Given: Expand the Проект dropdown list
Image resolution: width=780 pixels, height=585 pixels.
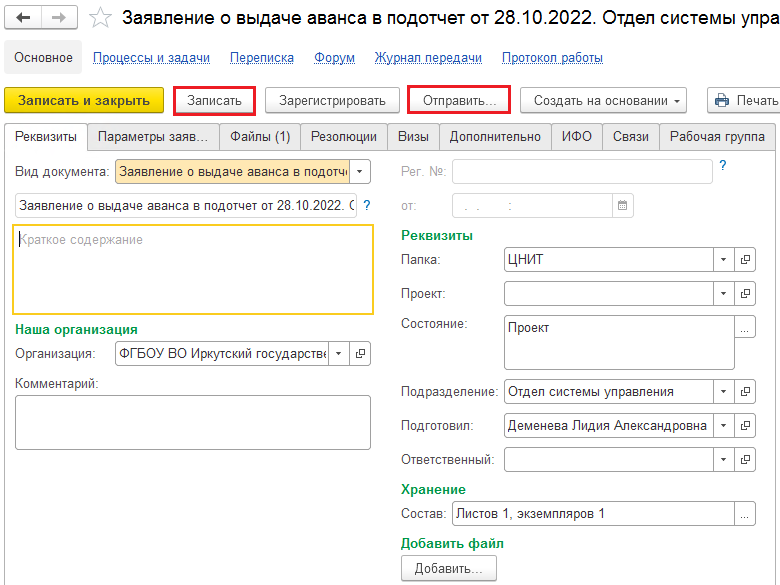Looking at the screenshot, I should pos(724,293).
